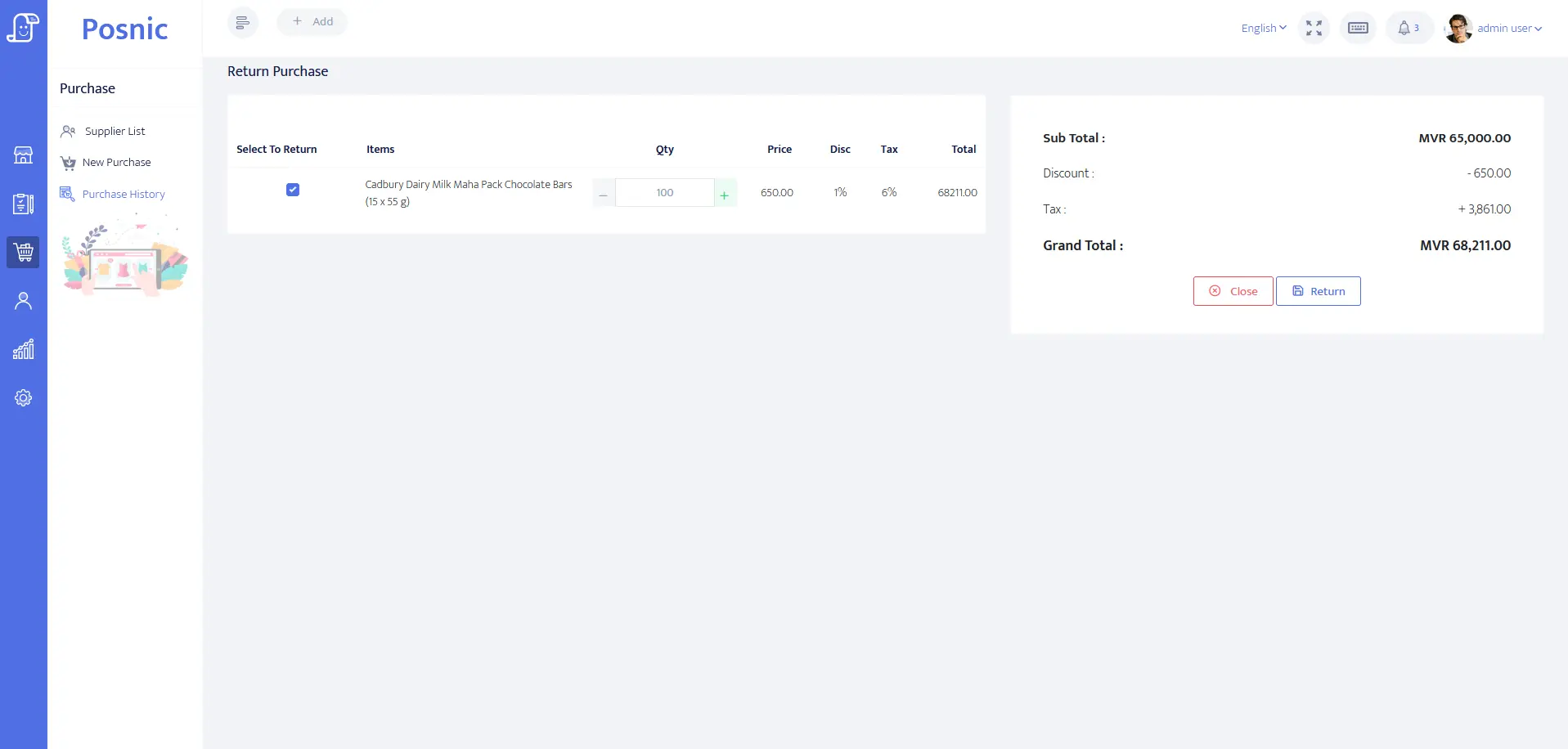Open Purchase History menu item
Image resolution: width=1568 pixels, height=749 pixels.
point(124,195)
